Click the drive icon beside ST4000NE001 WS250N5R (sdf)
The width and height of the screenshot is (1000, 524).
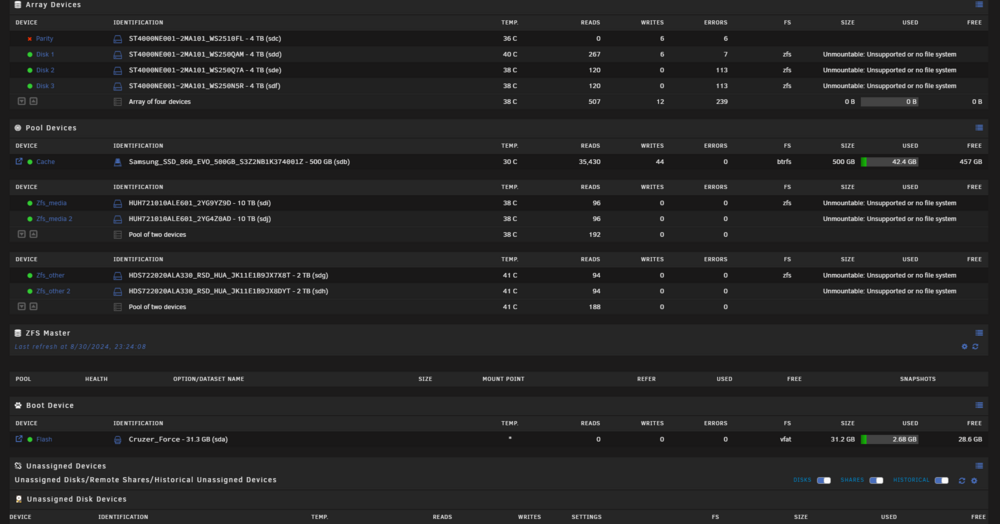click(117, 86)
